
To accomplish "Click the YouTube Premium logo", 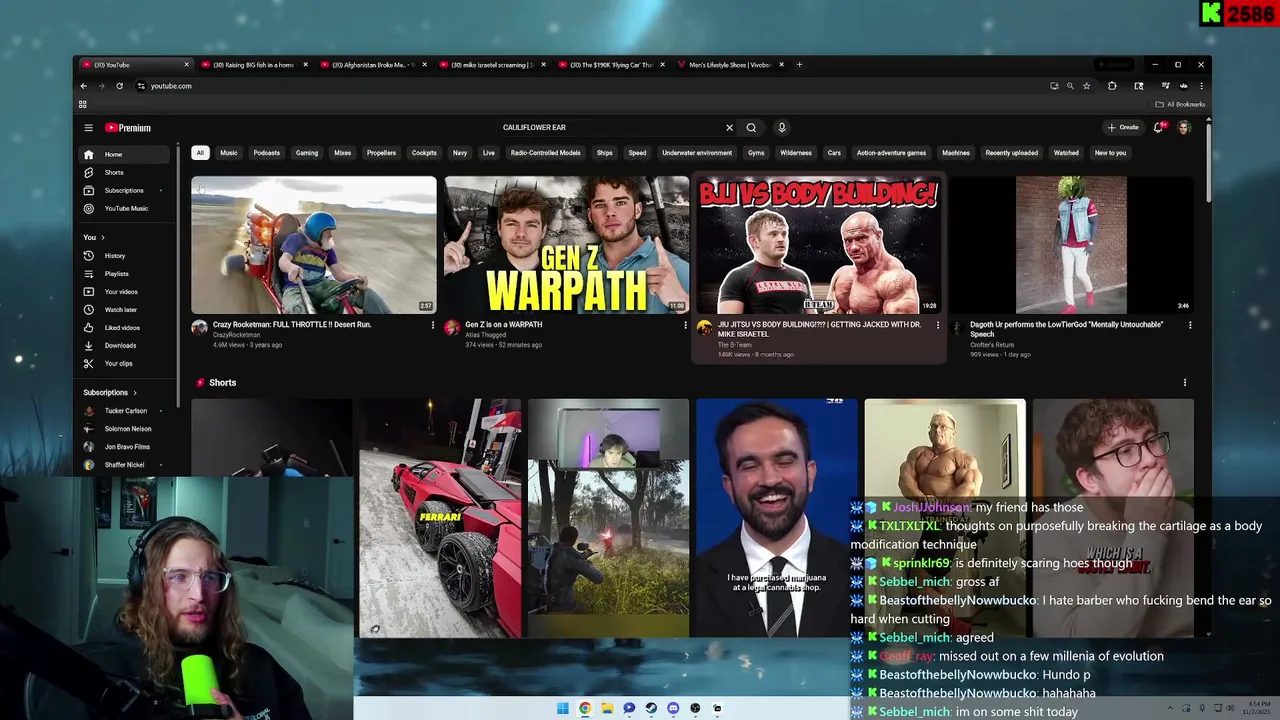I will point(128,128).
